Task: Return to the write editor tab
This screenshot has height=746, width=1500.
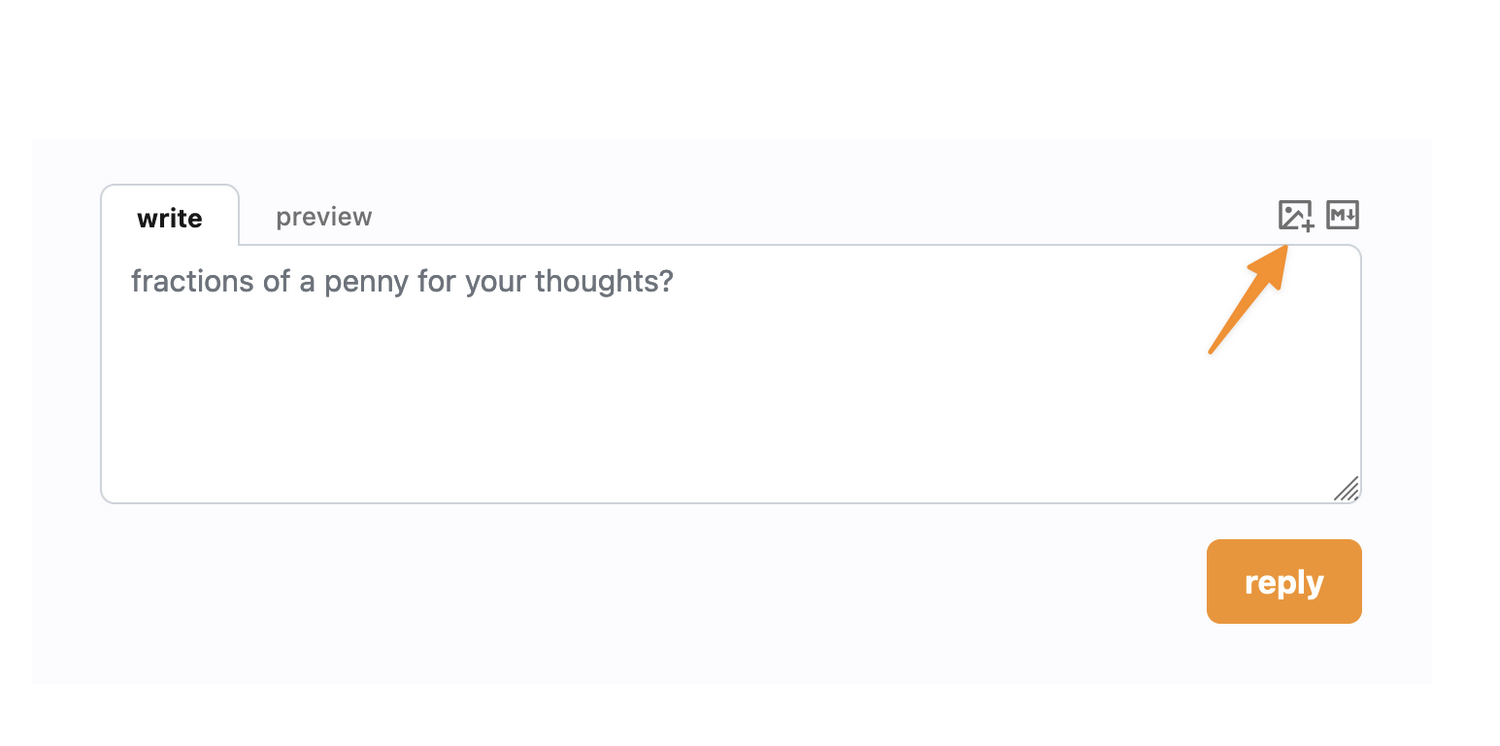Action: 170,218
